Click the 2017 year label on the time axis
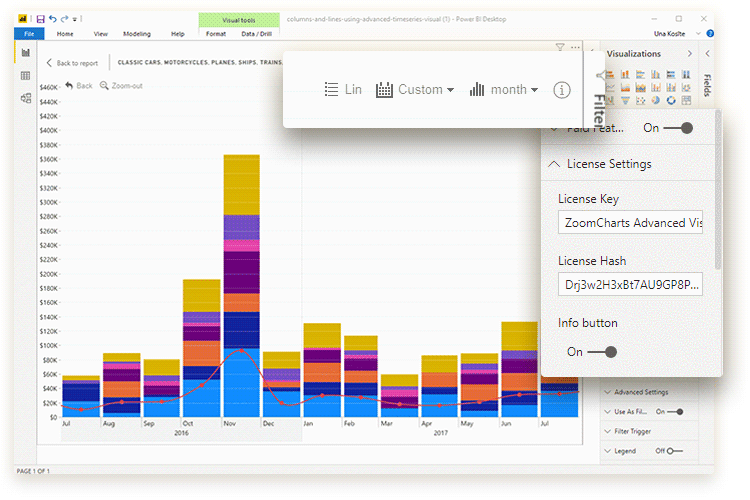The height and width of the screenshot is (500, 750). coord(441,433)
